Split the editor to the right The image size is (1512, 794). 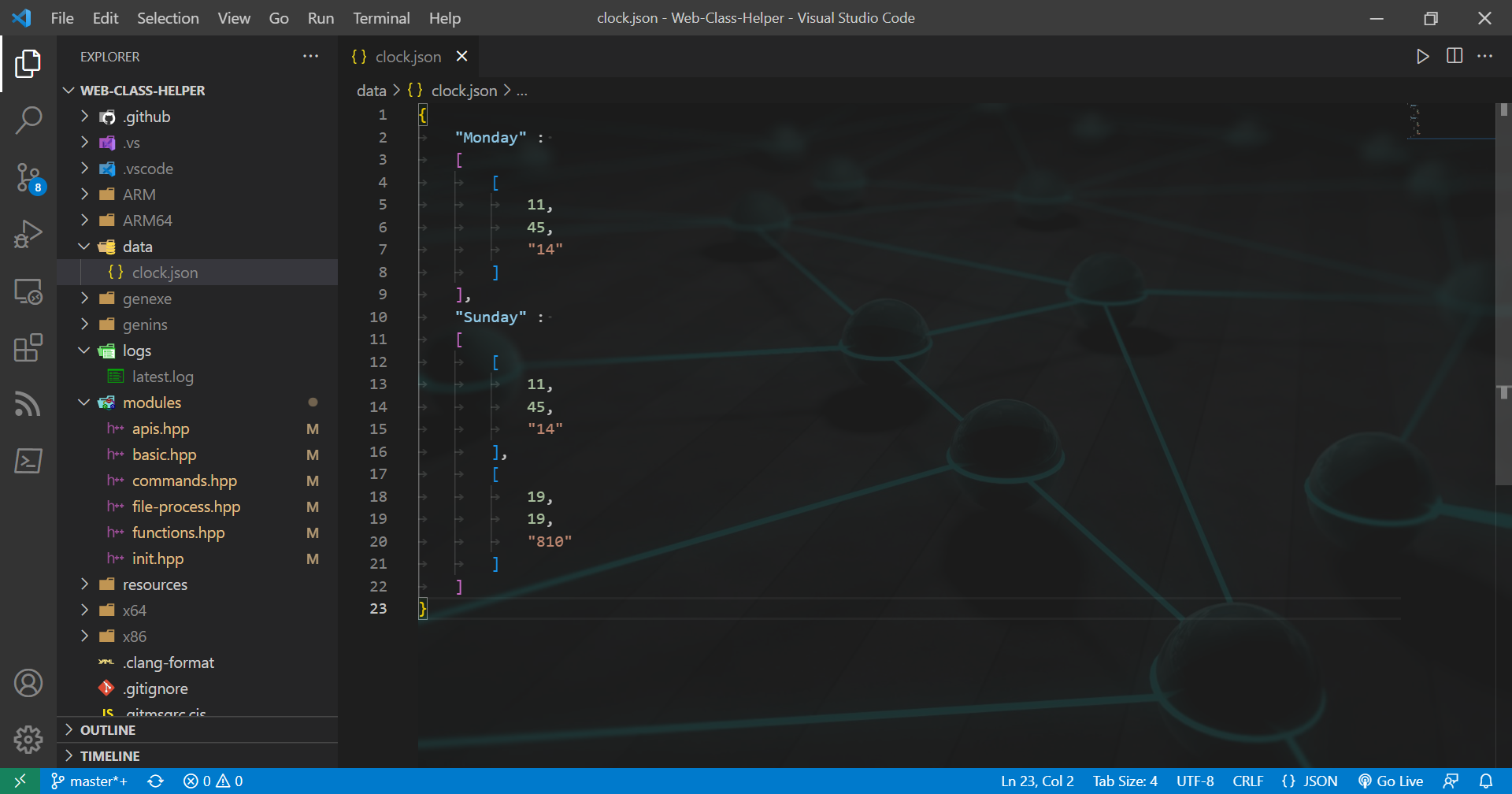[x=1454, y=56]
